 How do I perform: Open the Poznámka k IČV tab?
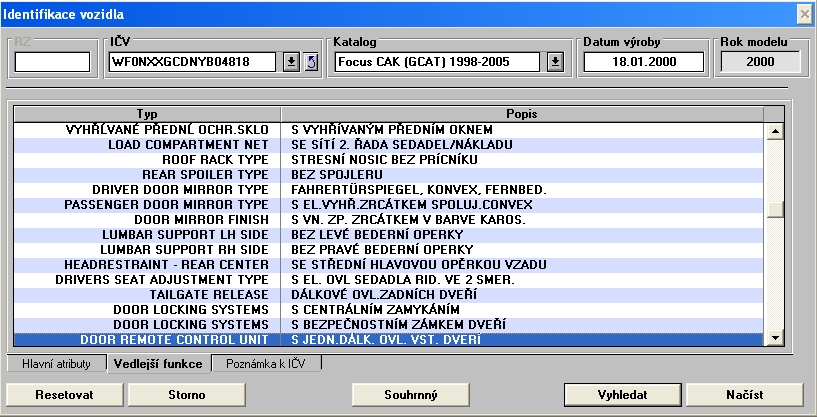tap(267, 364)
